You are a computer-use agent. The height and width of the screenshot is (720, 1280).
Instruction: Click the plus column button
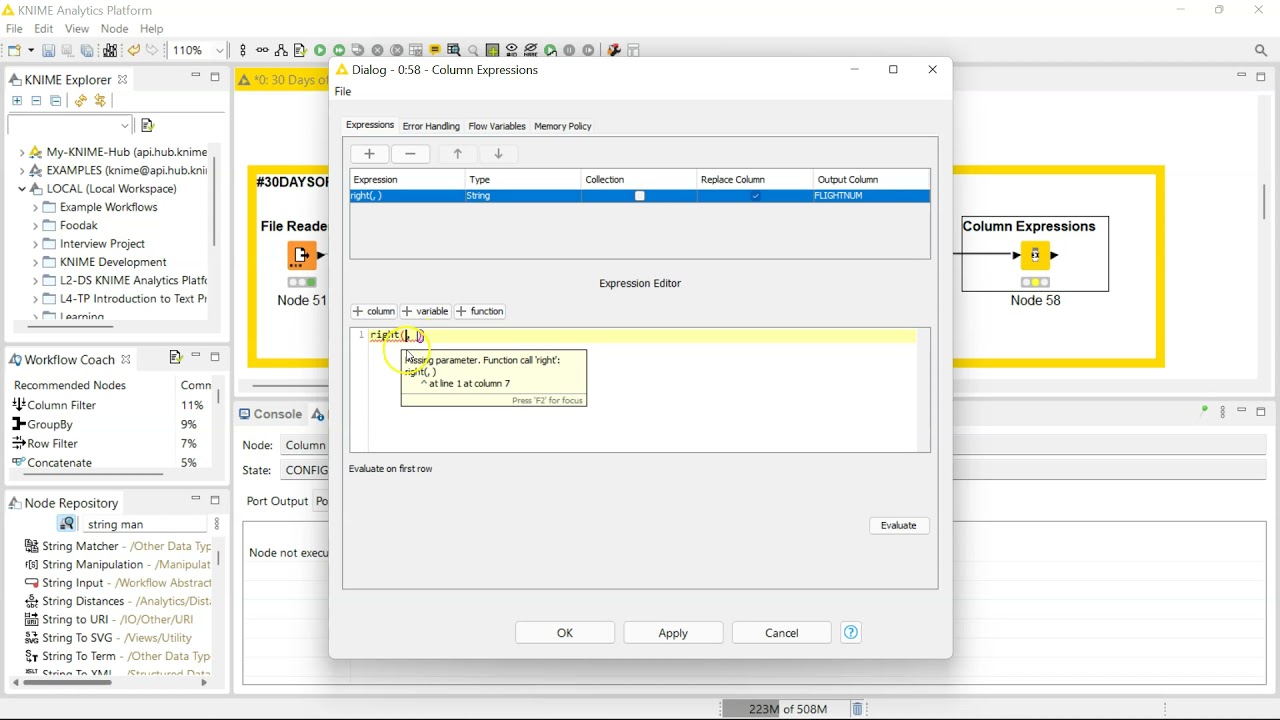coord(374,311)
